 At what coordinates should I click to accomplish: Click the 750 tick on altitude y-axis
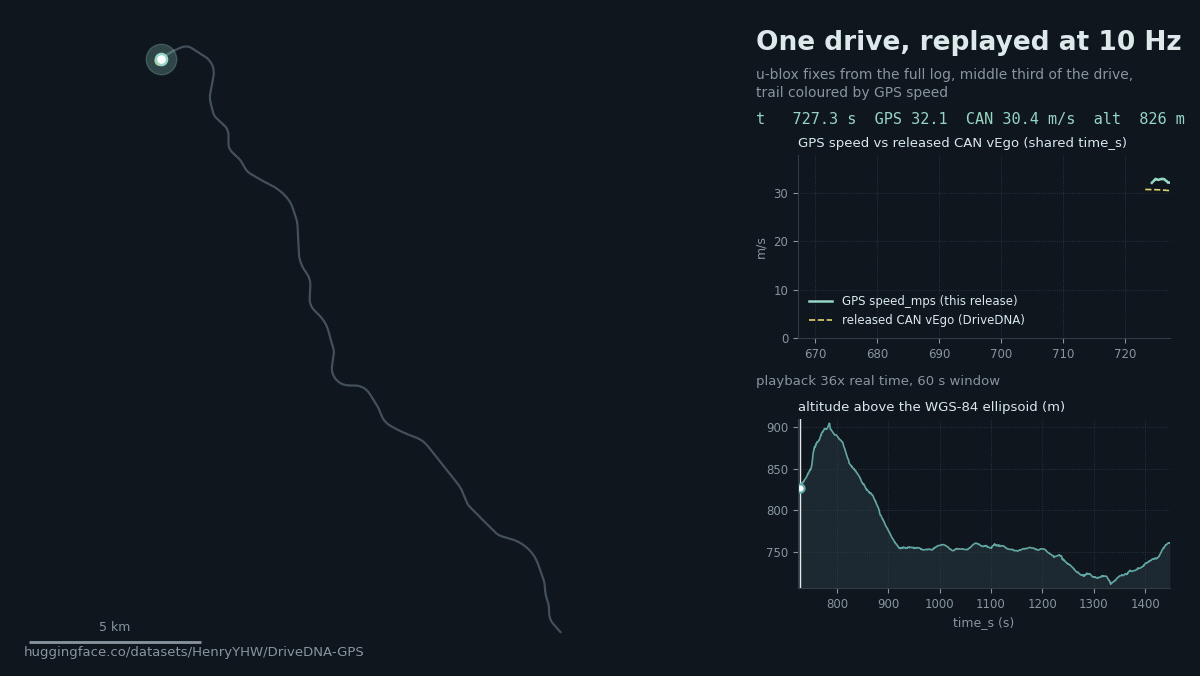point(777,552)
